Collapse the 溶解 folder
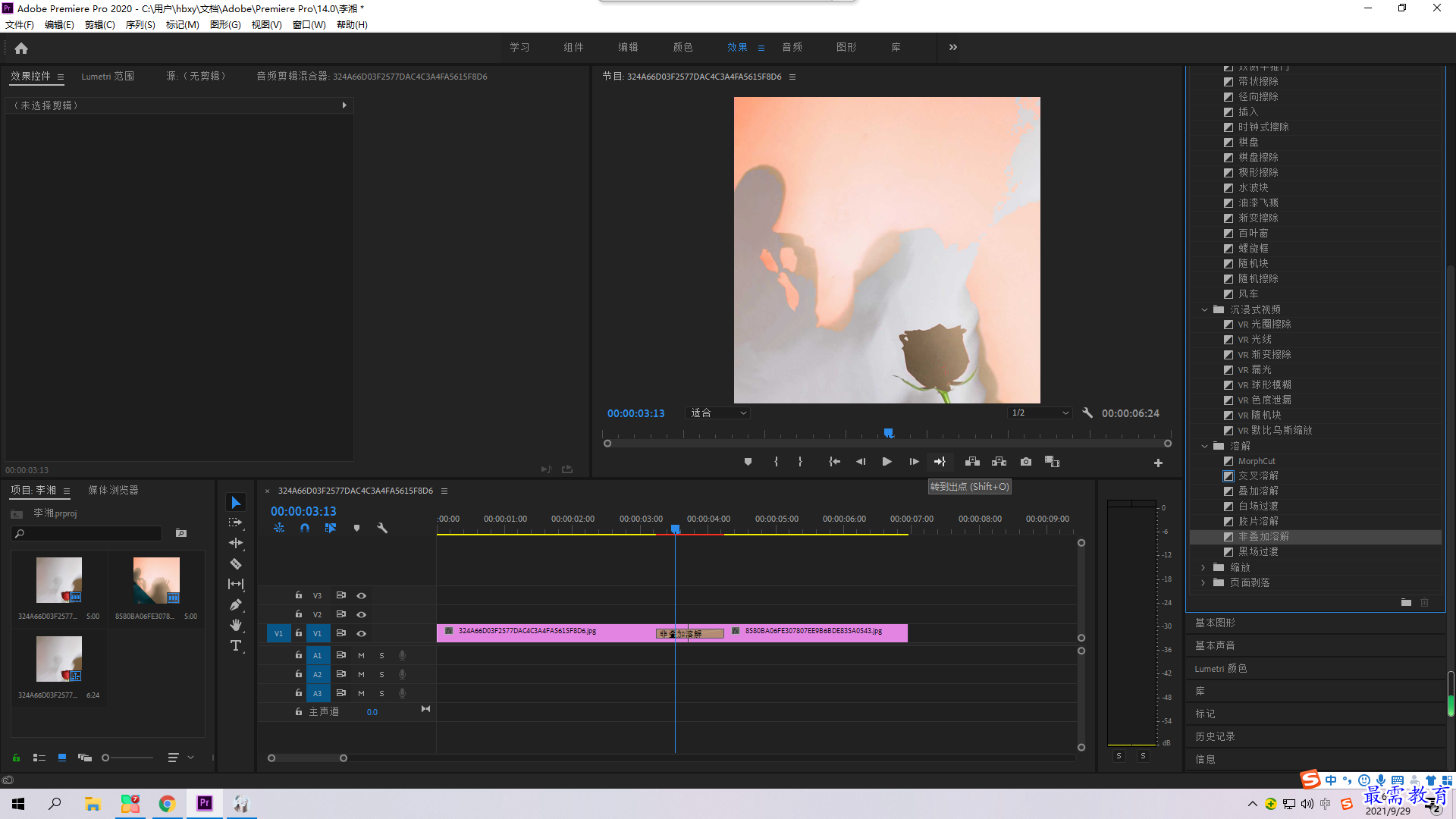The image size is (1456, 819). pyautogui.click(x=1204, y=446)
